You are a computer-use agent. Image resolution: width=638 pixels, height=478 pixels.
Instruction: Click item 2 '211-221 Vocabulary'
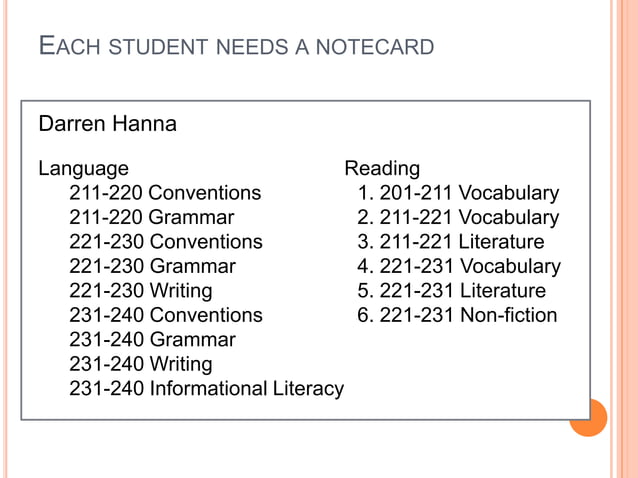[x=458, y=218]
